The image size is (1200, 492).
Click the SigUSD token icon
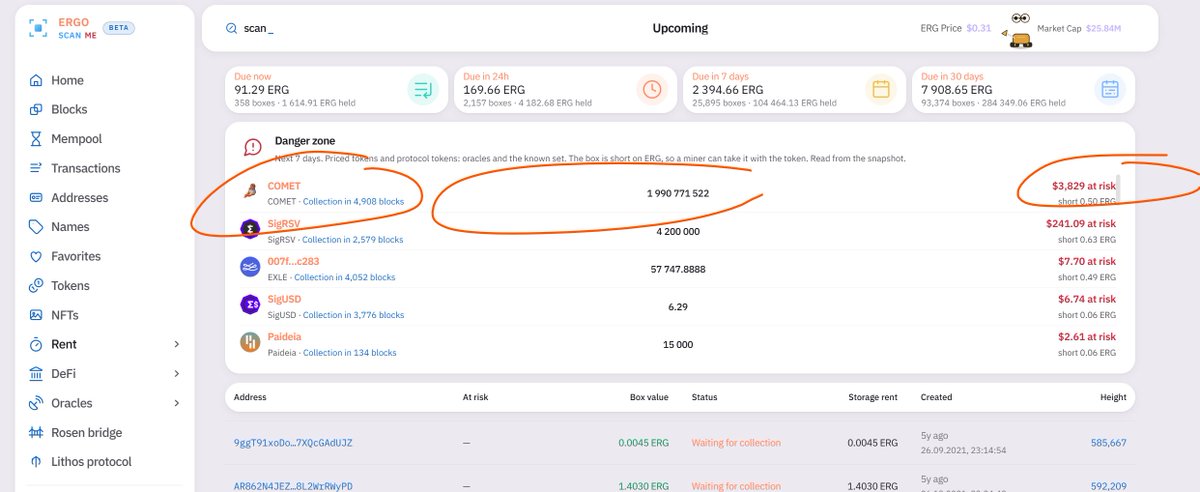click(x=250, y=304)
